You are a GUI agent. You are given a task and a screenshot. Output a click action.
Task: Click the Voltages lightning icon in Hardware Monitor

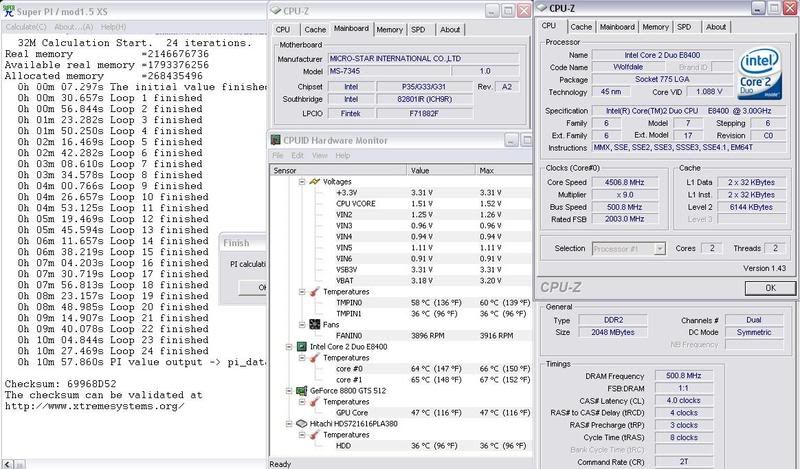coord(315,181)
